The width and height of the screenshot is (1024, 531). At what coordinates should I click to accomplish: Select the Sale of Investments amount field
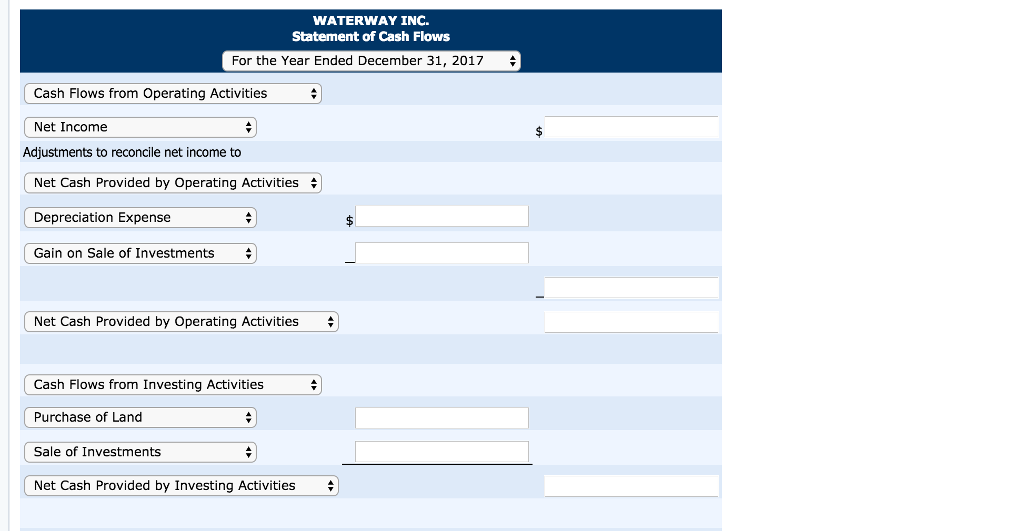pyautogui.click(x=441, y=452)
